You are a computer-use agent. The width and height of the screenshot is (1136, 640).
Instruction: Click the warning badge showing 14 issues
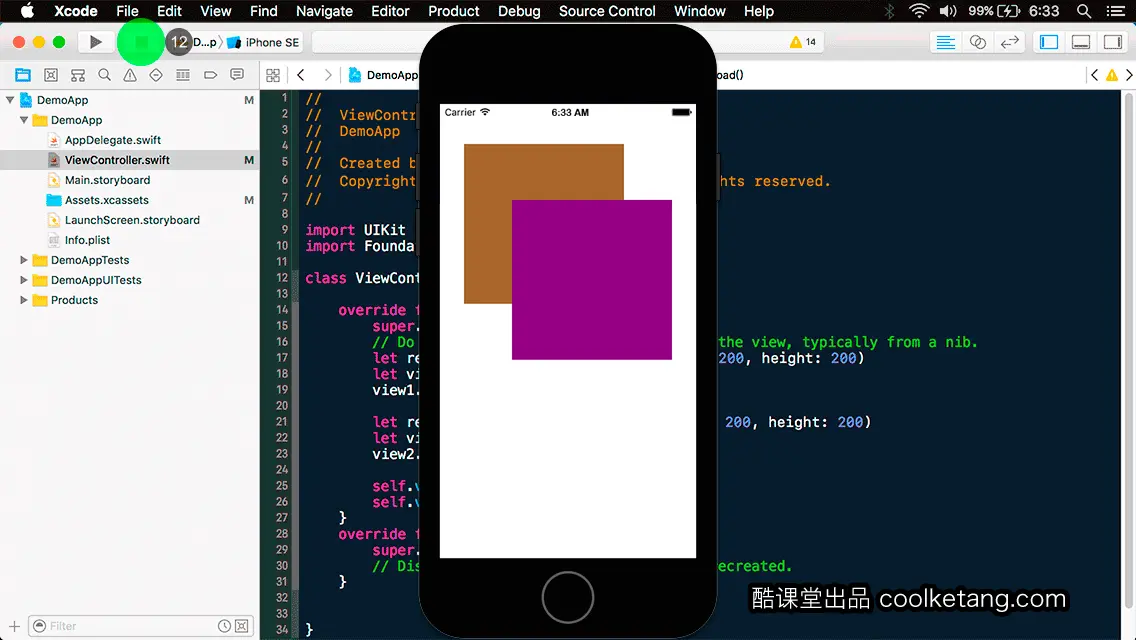pos(803,42)
